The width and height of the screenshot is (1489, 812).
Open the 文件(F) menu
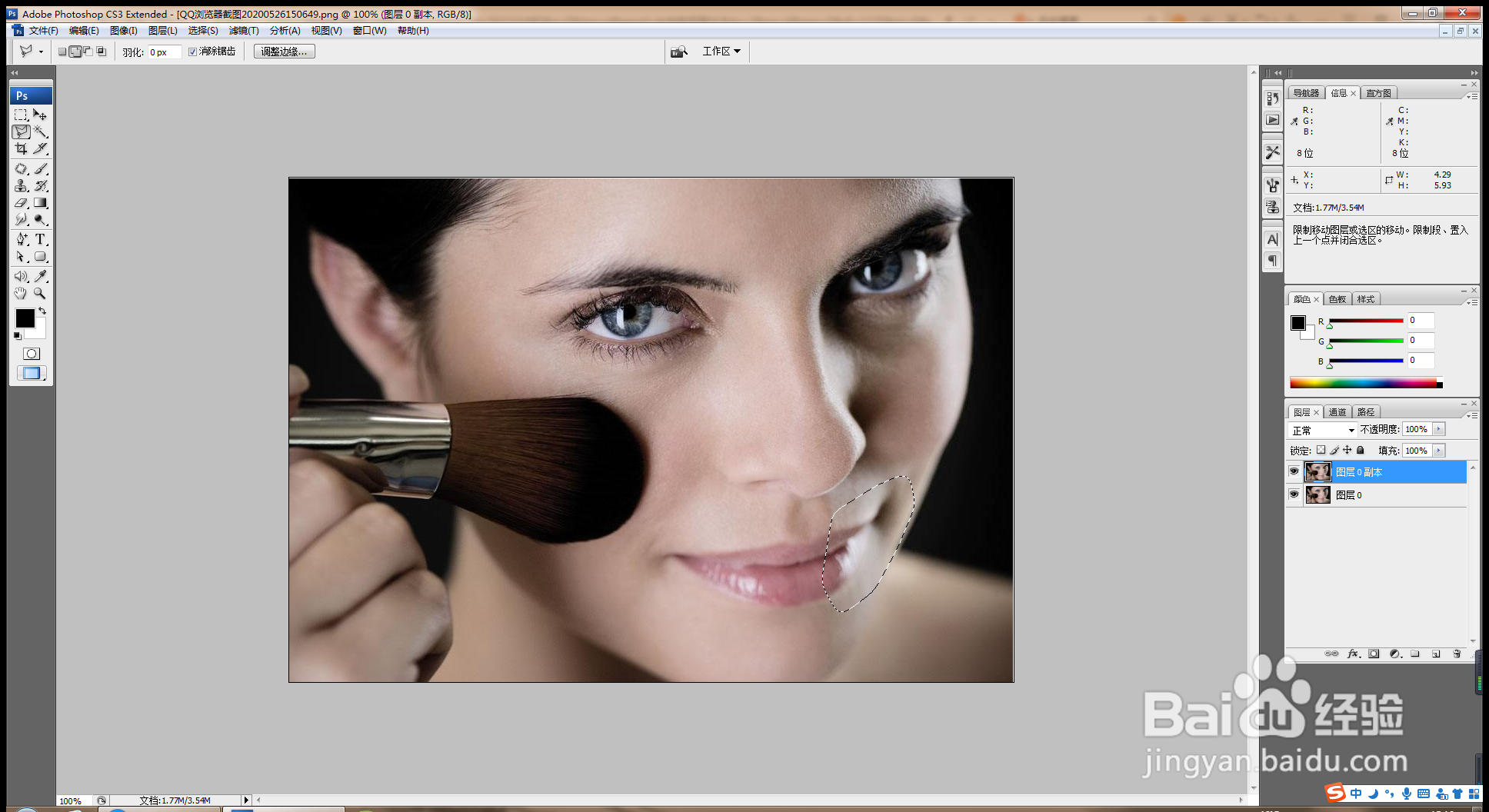43,31
